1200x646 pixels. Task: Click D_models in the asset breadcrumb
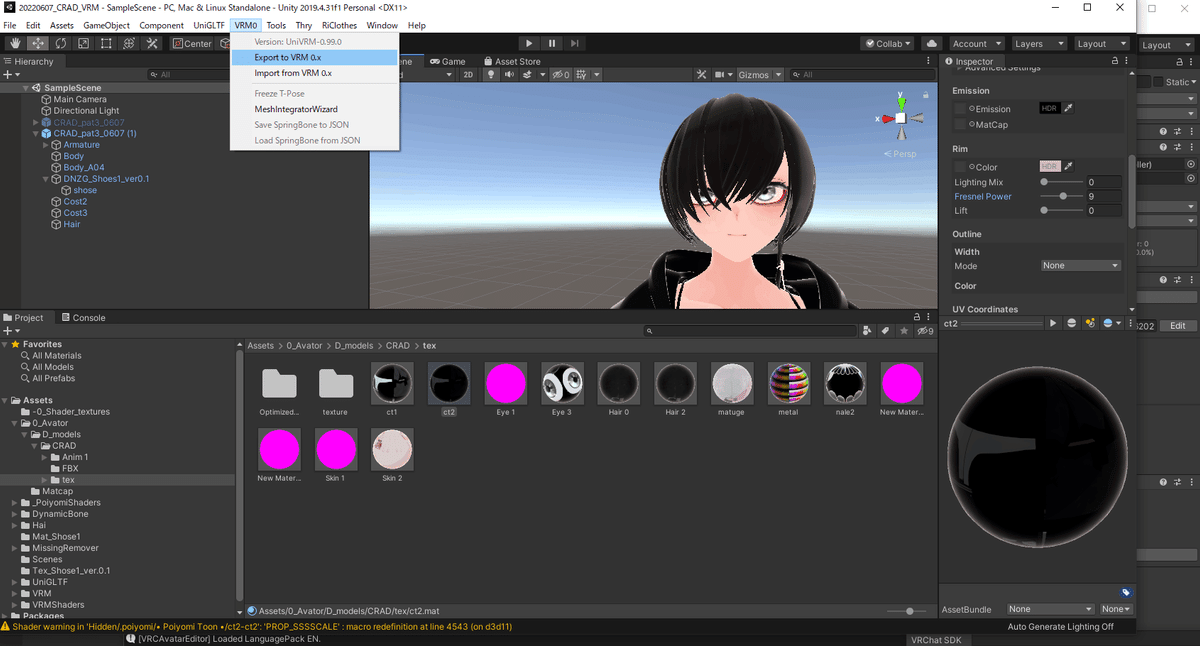[x=352, y=345]
